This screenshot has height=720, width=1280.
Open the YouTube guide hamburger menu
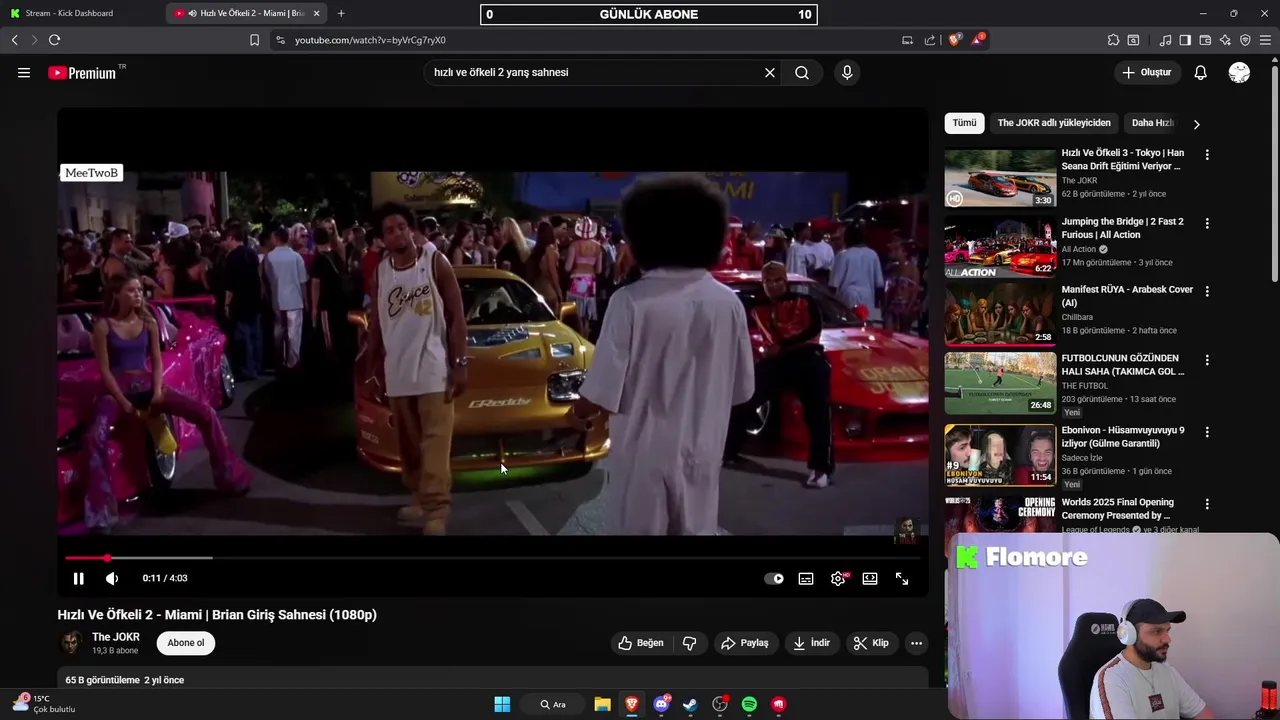(x=24, y=72)
